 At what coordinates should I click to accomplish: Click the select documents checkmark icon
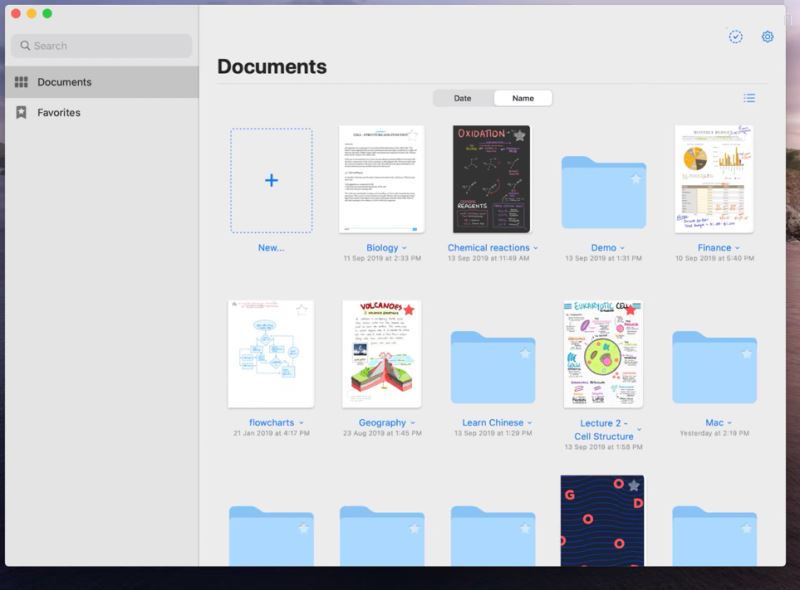(735, 37)
